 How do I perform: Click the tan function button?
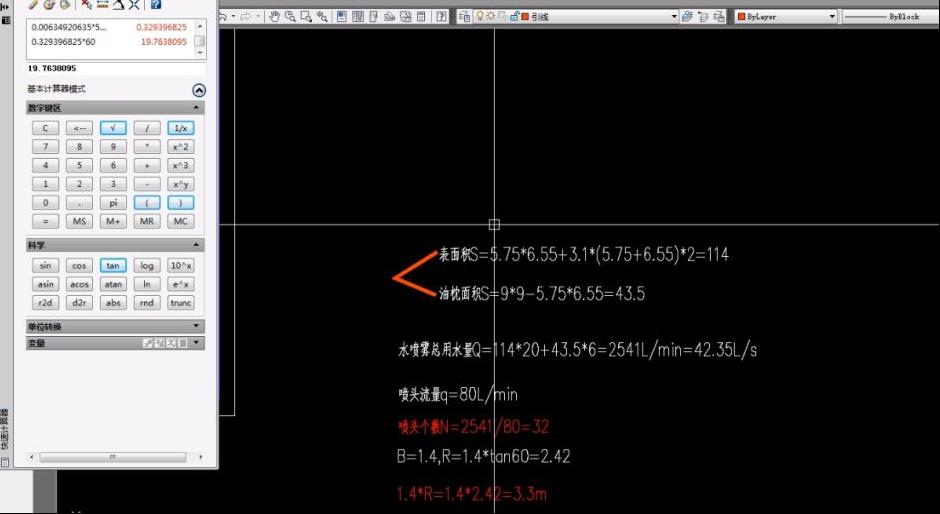click(x=113, y=266)
